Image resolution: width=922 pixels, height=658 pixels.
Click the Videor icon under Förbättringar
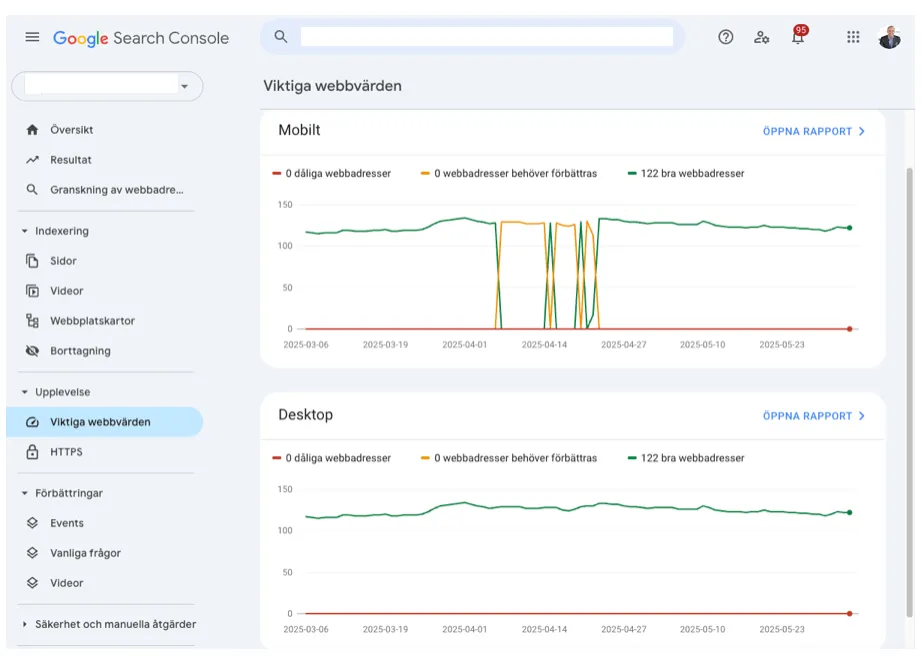(32, 583)
